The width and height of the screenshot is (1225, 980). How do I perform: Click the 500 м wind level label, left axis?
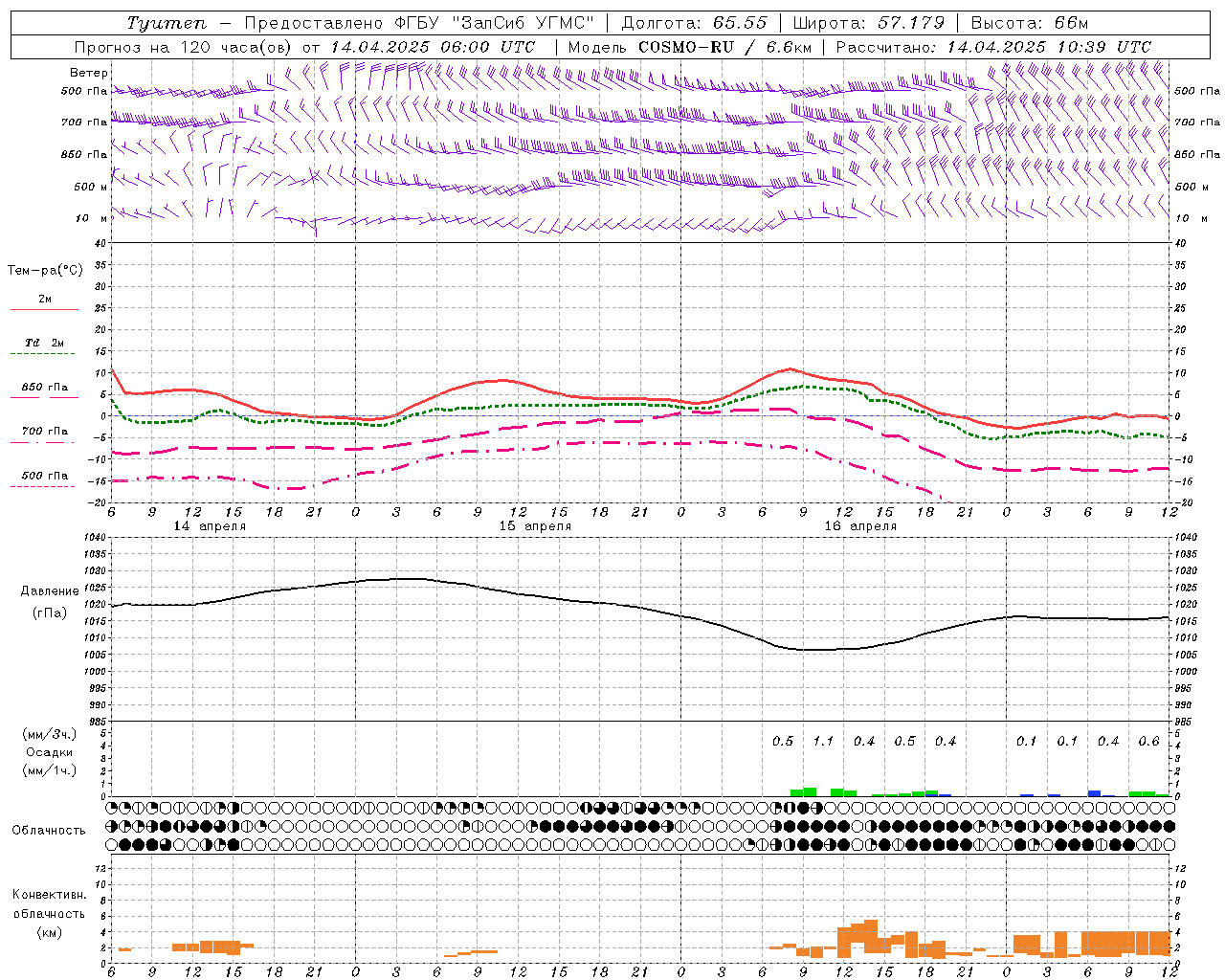(92, 187)
